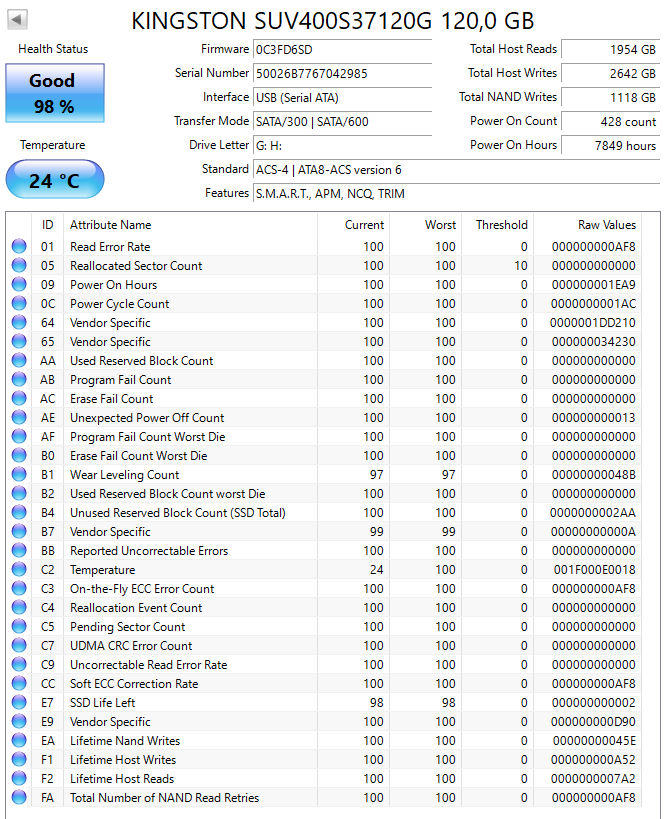Click the status orb for Pending Sector Count
This screenshot has height=819, width=668.
[19, 626]
